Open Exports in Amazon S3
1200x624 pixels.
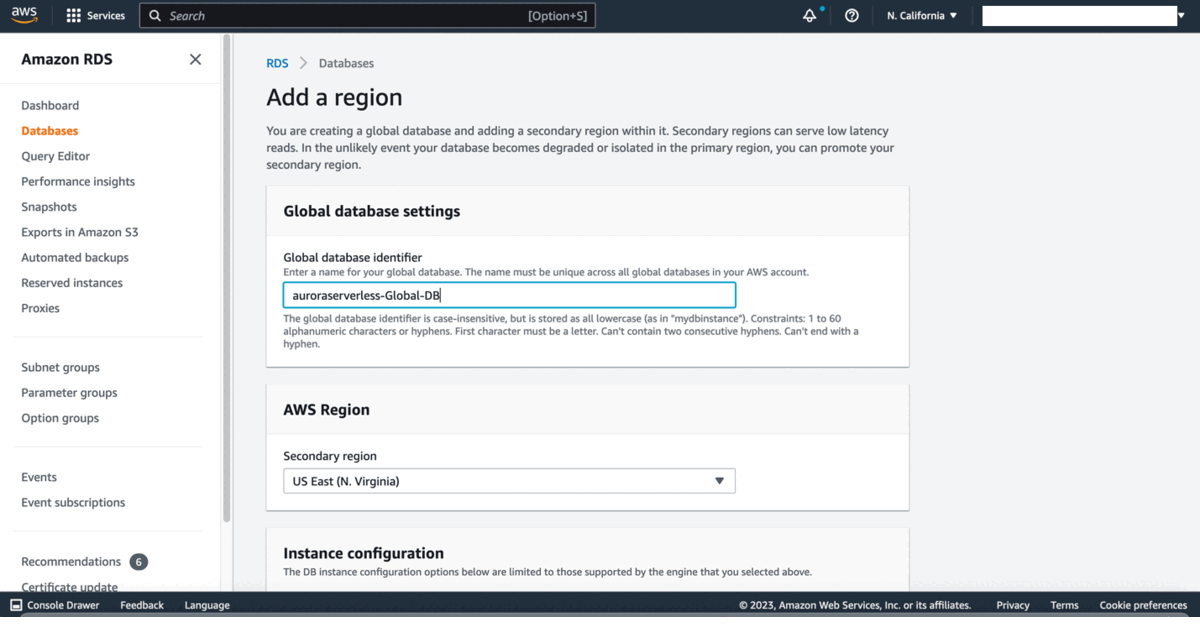tap(80, 232)
